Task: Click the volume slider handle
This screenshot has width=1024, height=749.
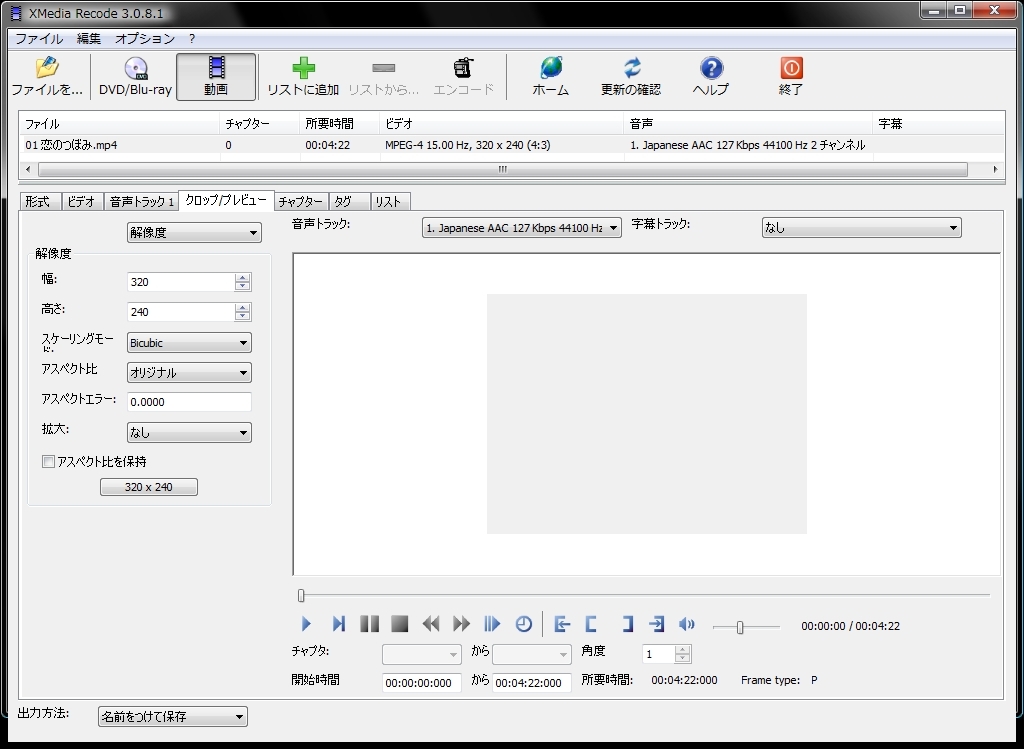Action: pos(740,627)
